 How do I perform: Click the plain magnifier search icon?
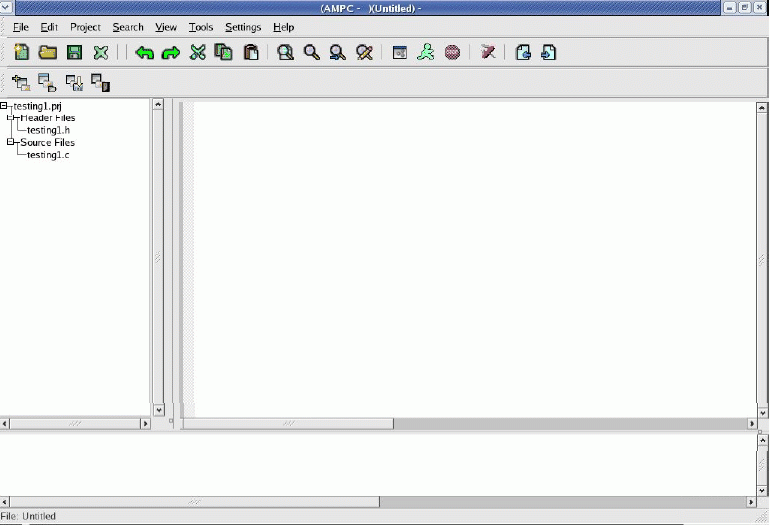pyautogui.click(x=311, y=52)
